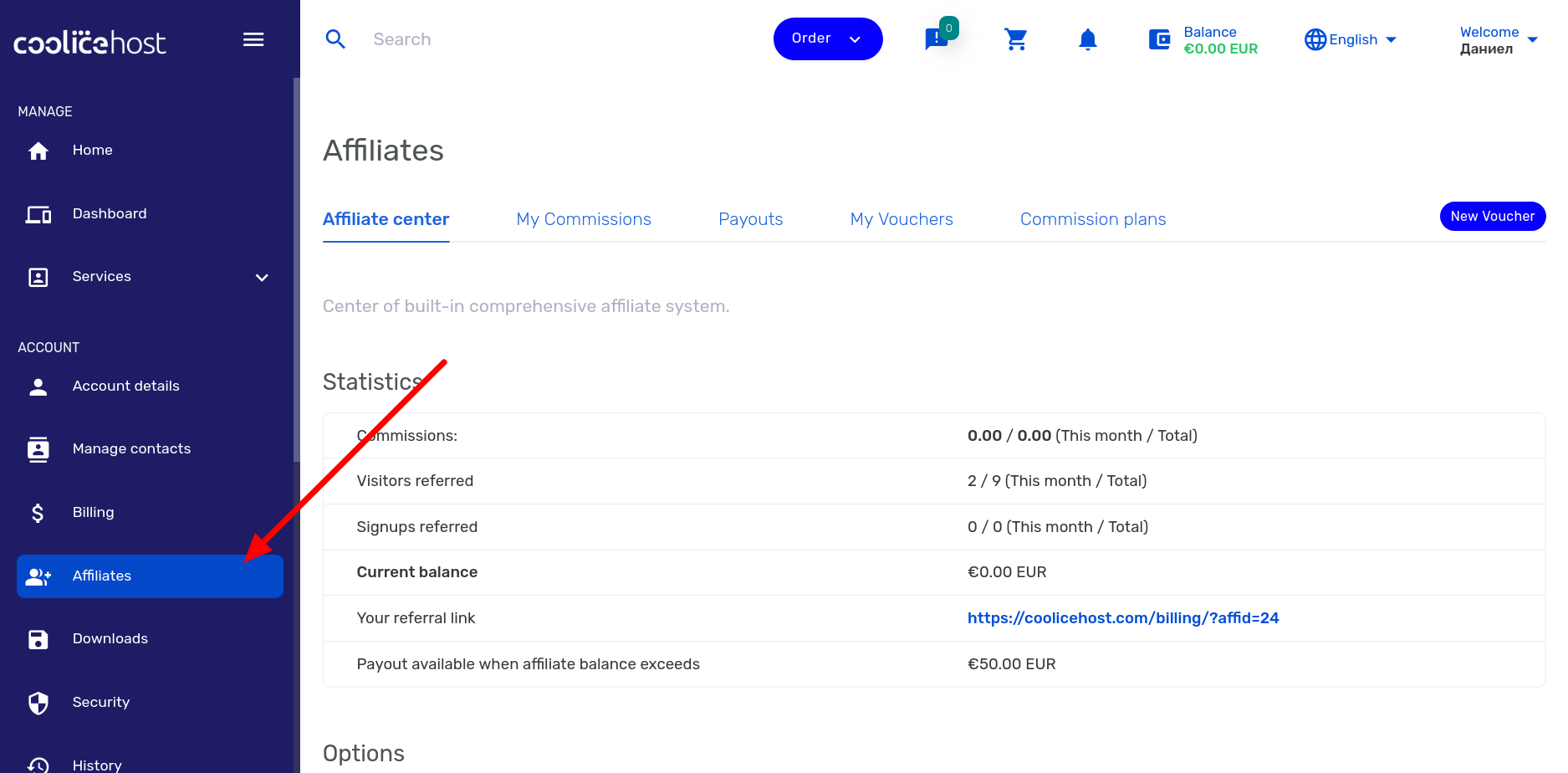Click the 'Signups referred' row label
The width and height of the screenshot is (1568, 773).
coord(417,527)
